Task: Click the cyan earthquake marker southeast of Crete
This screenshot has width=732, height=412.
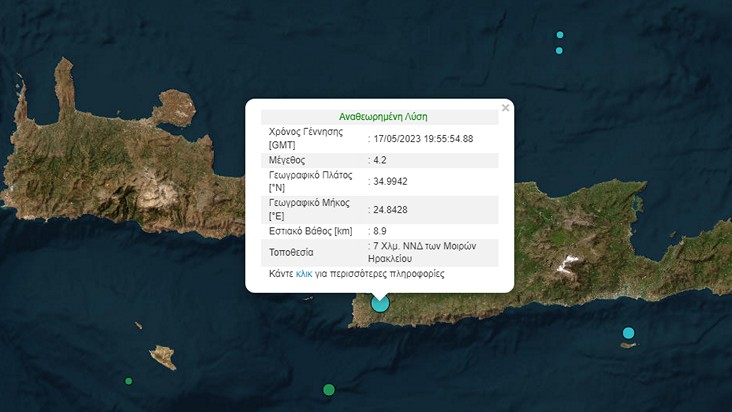Action: coord(629,333)
